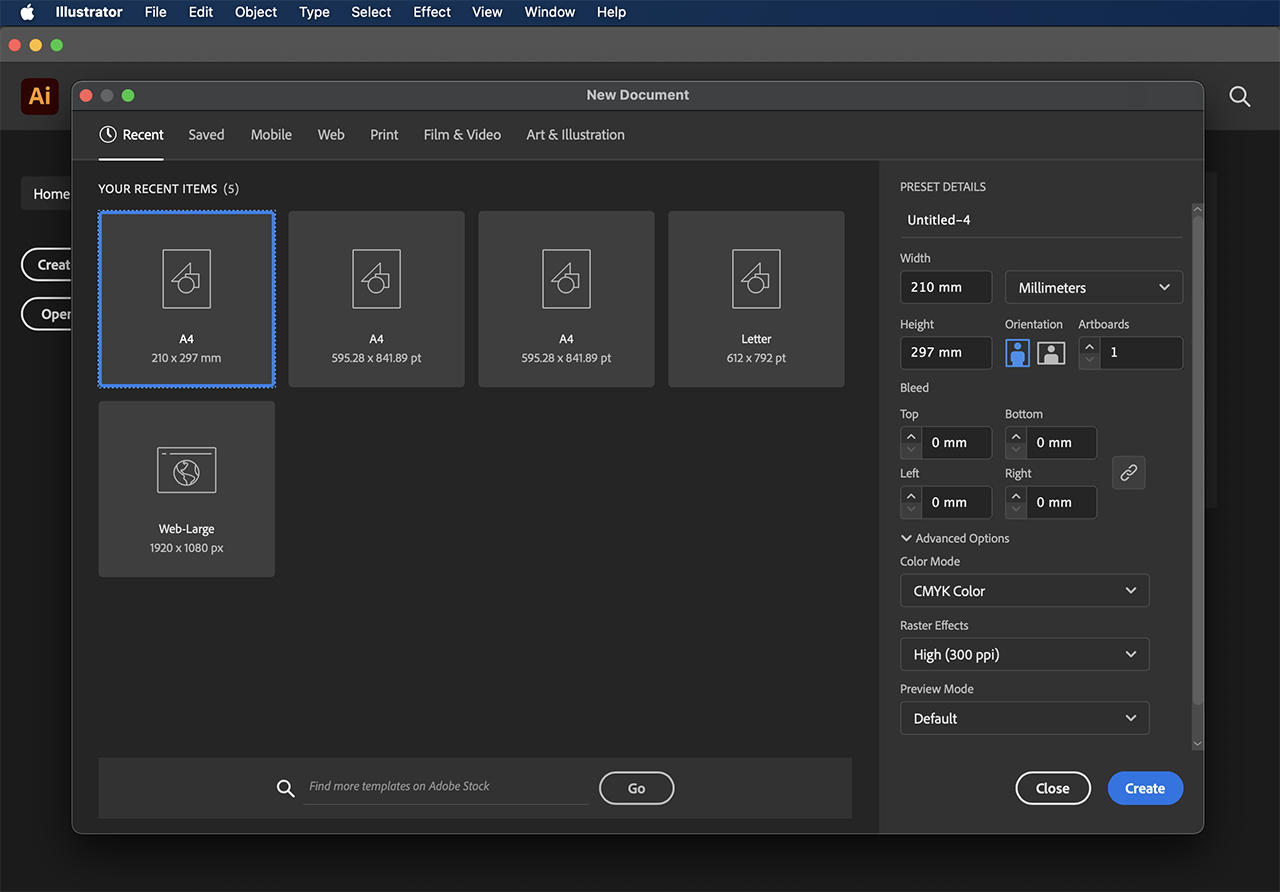Image resolution: width=1280 pixels, height=892 pixels.
Task: Open the Help menu
Action: (611, 12)
